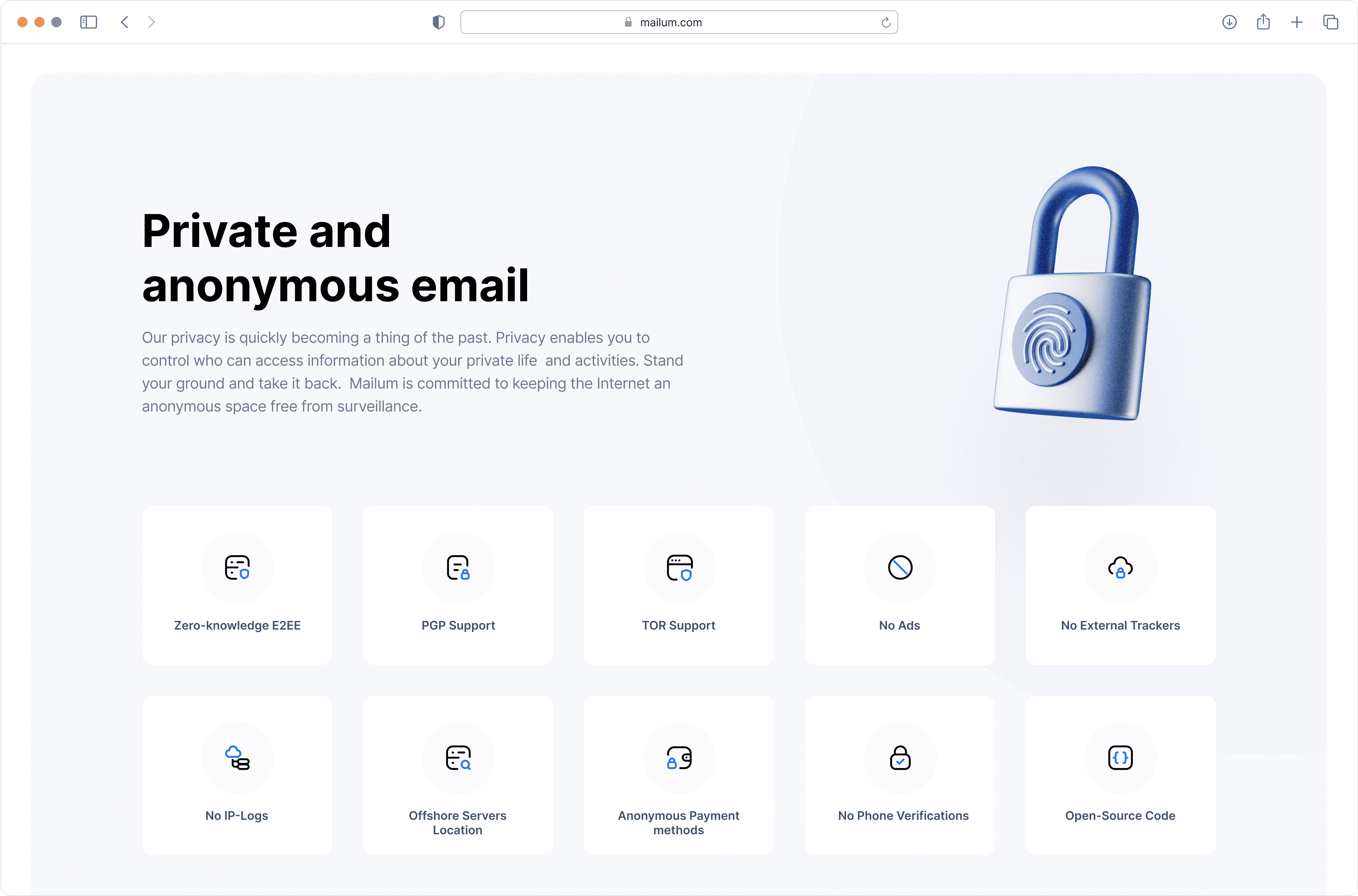
Task: Click the Zero-knowledge E2EE feature icon
Action: click(237, 567)
